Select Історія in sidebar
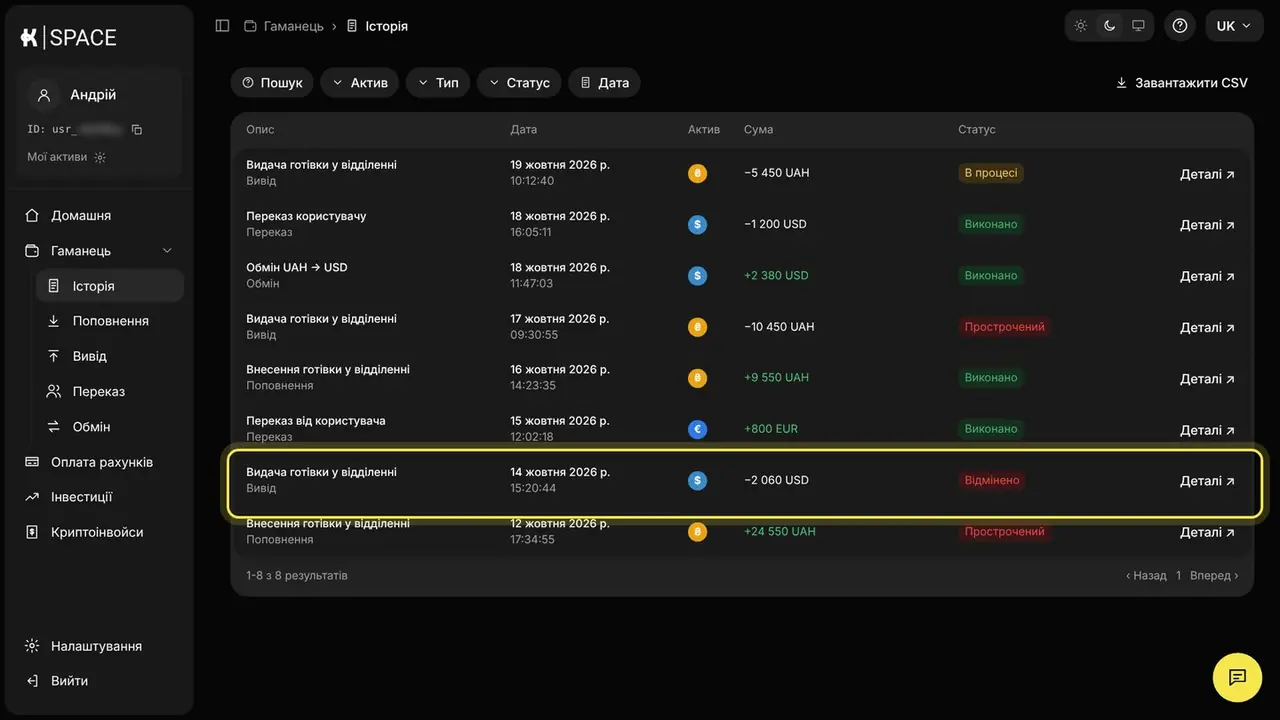Screen dimensions: 1280x720 pos(110,286)
